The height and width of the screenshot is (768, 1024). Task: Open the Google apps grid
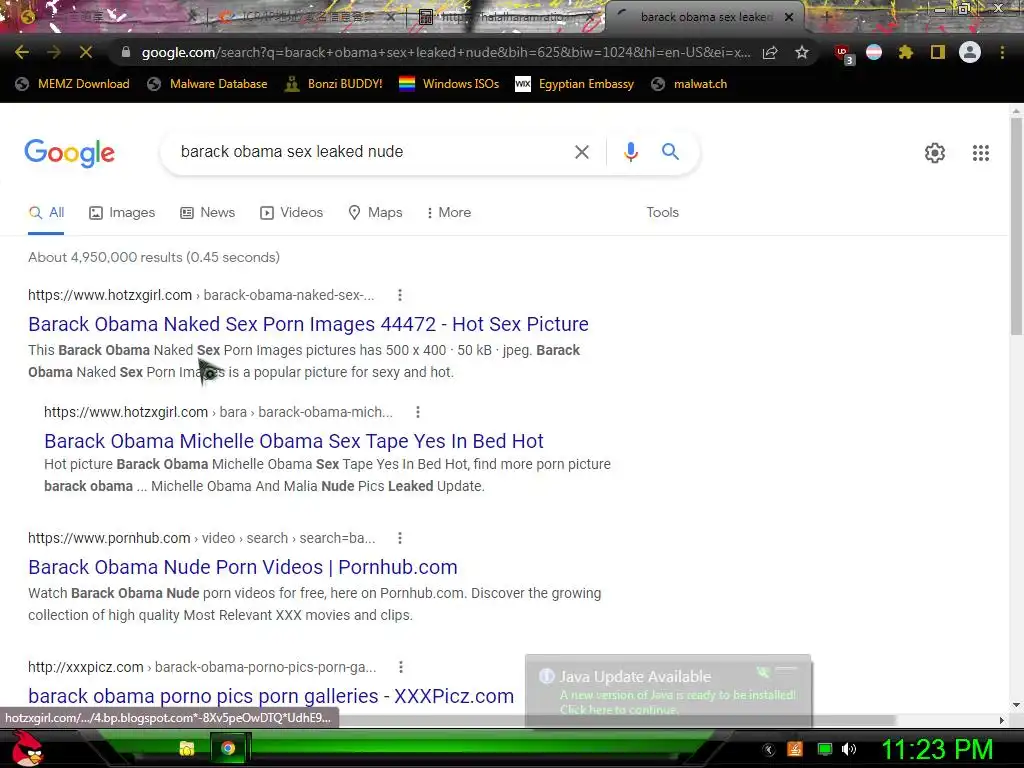tap(980, 153)
